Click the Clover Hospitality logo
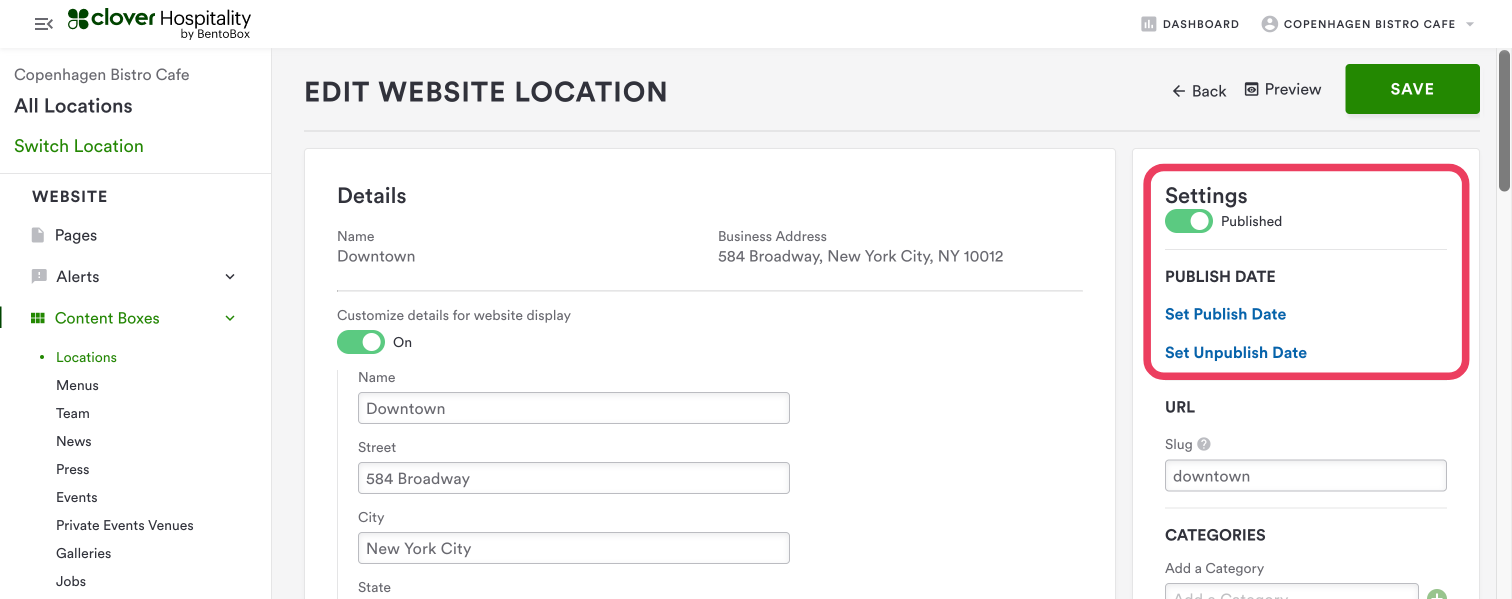Screen dimensions: 1512x599 pyautogui.click(x=159, y=23)
